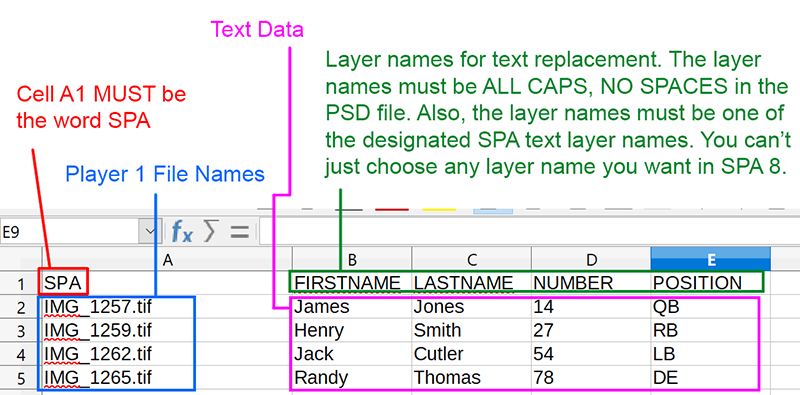Select the POSITION header cell
The width and height of the screenshot is (800, 395).
pos(711,283)
